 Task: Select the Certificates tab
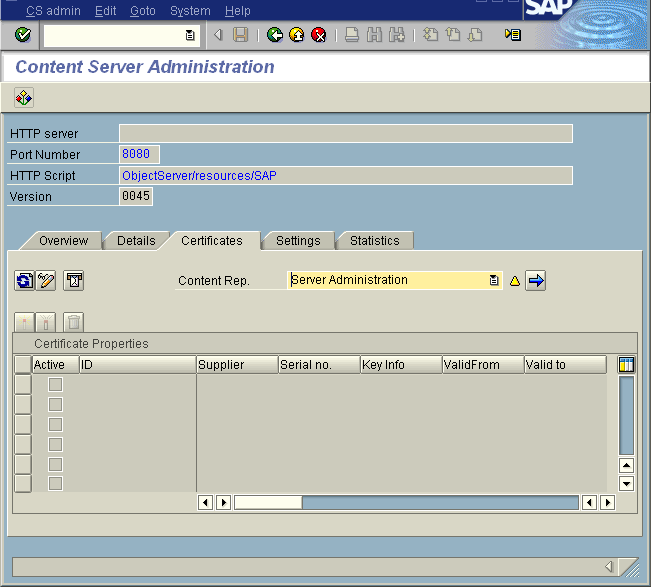point(212,241)
